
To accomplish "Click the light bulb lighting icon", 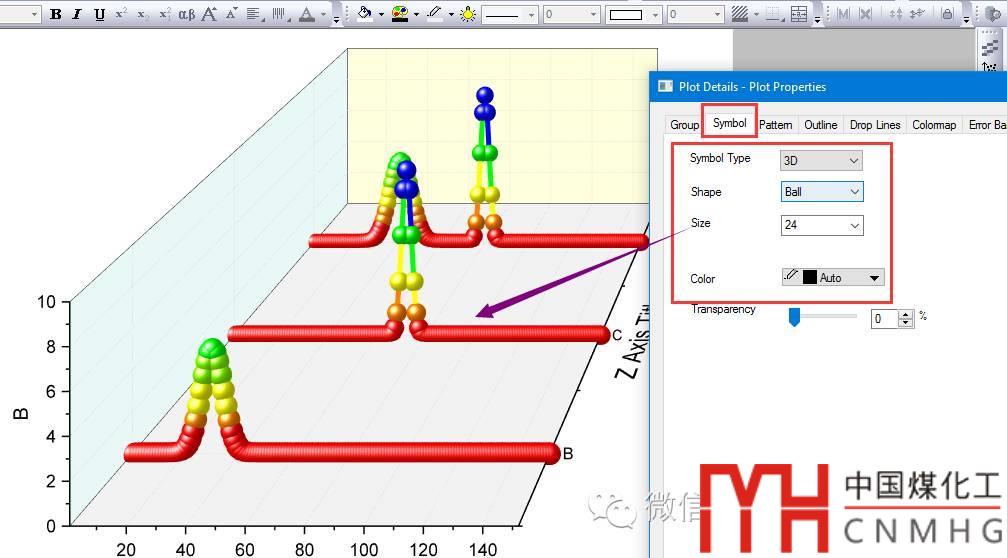I will (468, 15).
